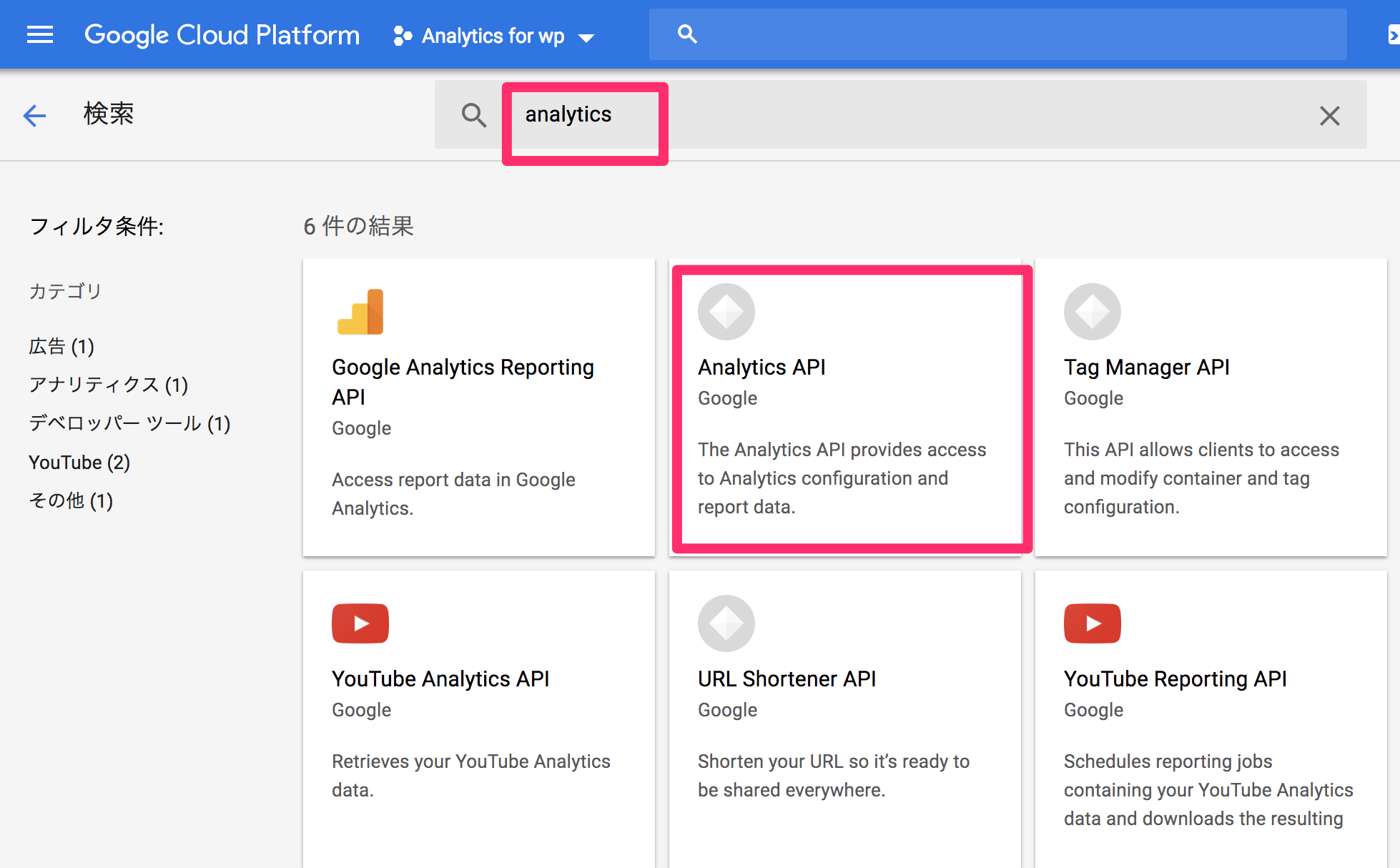Open the hamburger navigation menu
Viewport: 1400px width, 868px height.
click(40, 34)
